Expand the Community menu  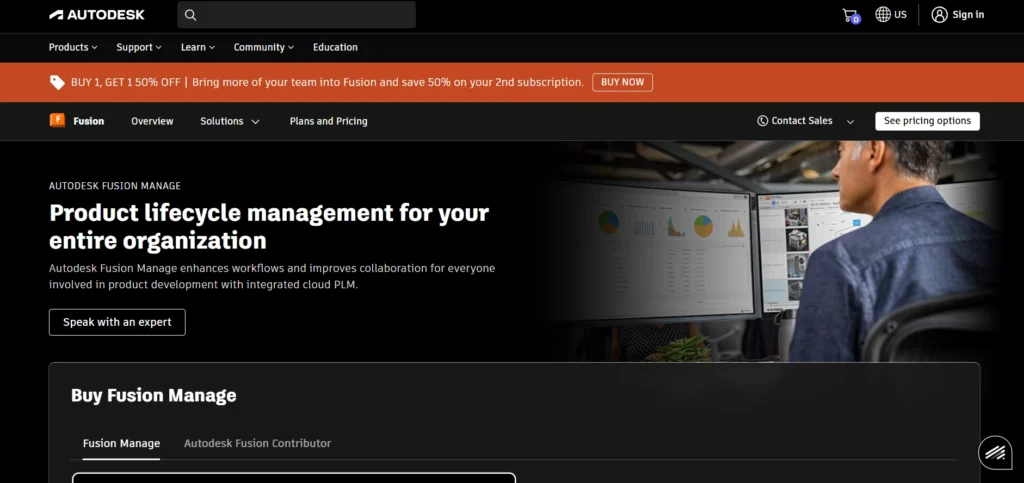(x=264, y=47)
